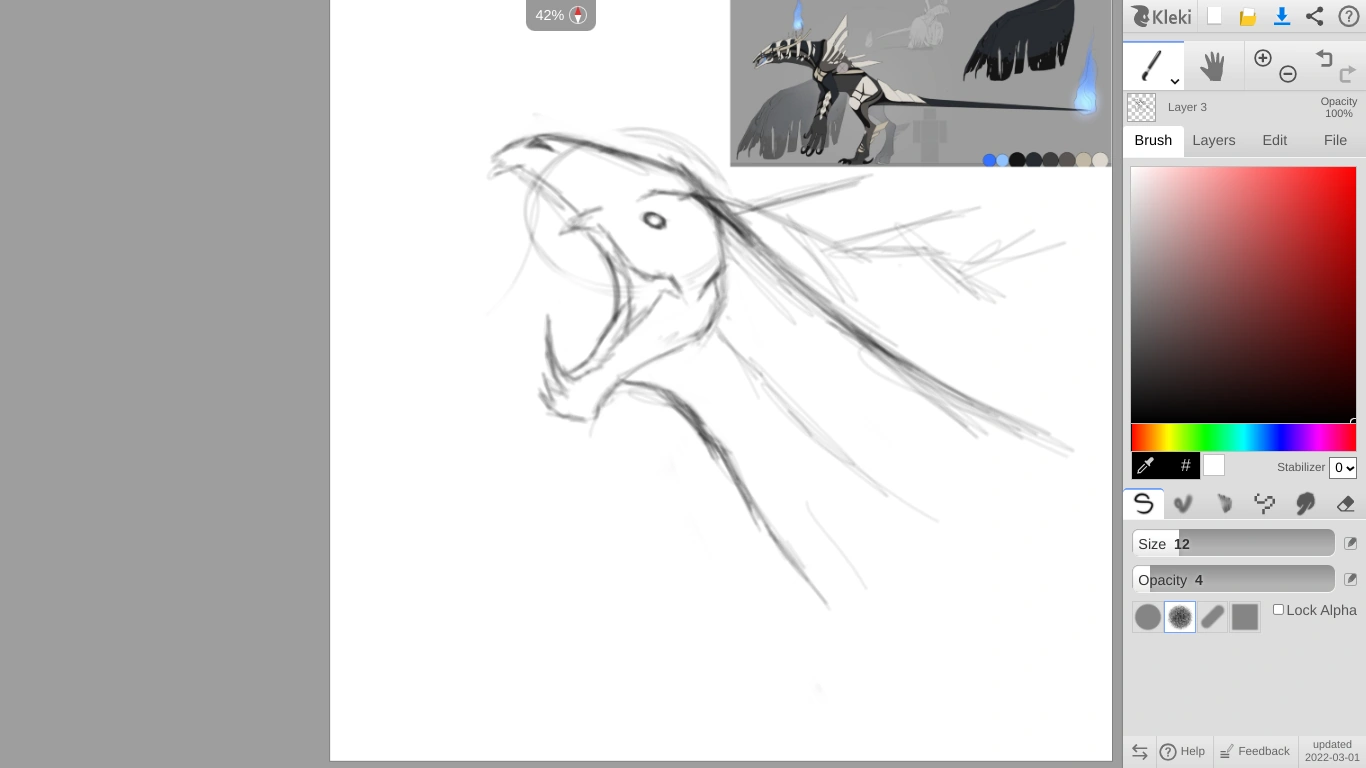Open the File tab
This screenshot has height=768, width=1366.
[1335, 140]
